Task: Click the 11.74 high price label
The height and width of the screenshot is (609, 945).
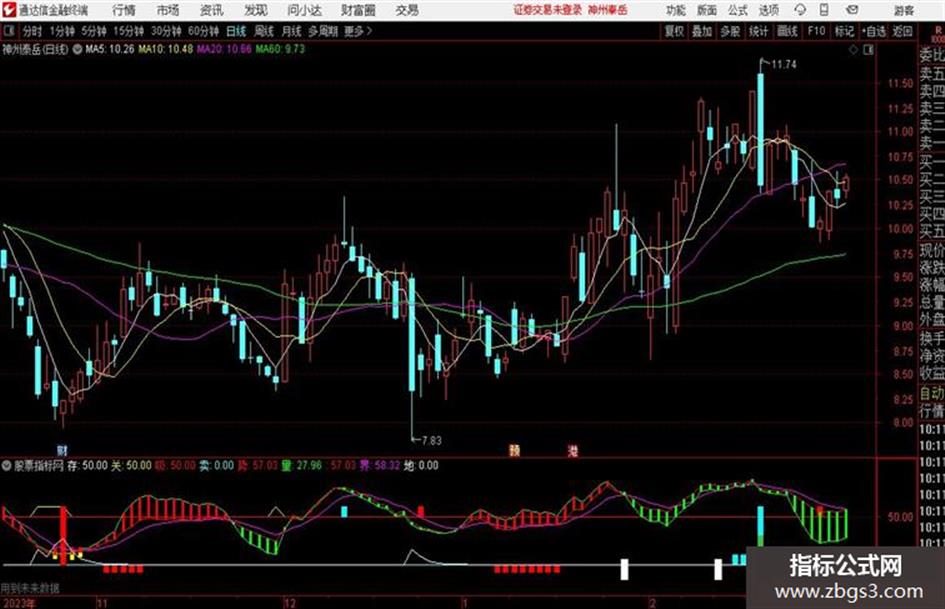Action: tap(784, 65)
